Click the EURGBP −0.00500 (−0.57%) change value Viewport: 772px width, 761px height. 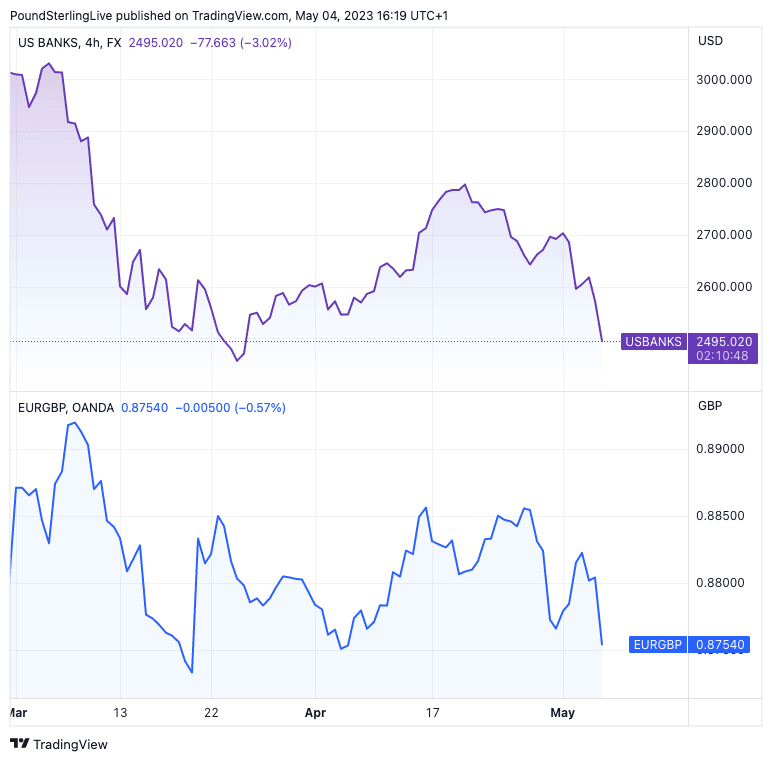231,408
